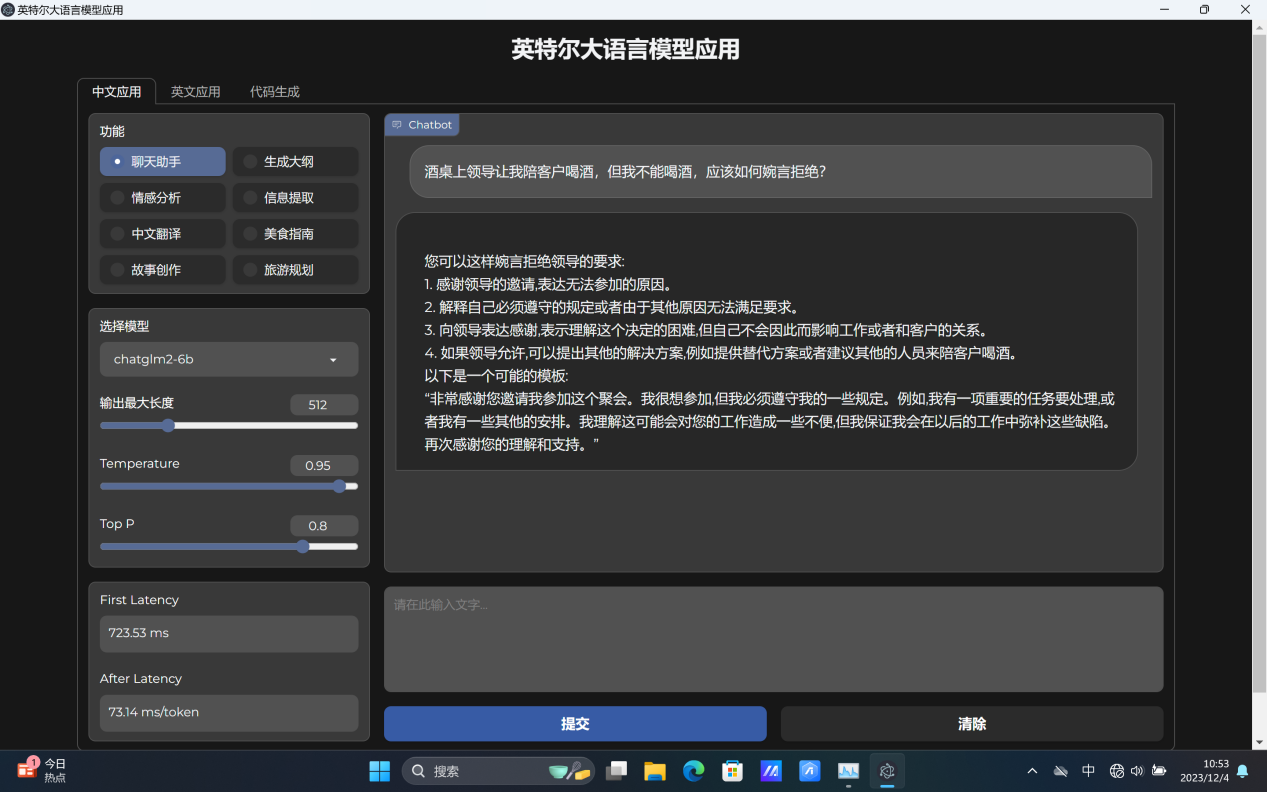Click the Chatbot label chat icon
Image resolution: width=1267 pixels, height=792 pixels.
tap(397, 125)
